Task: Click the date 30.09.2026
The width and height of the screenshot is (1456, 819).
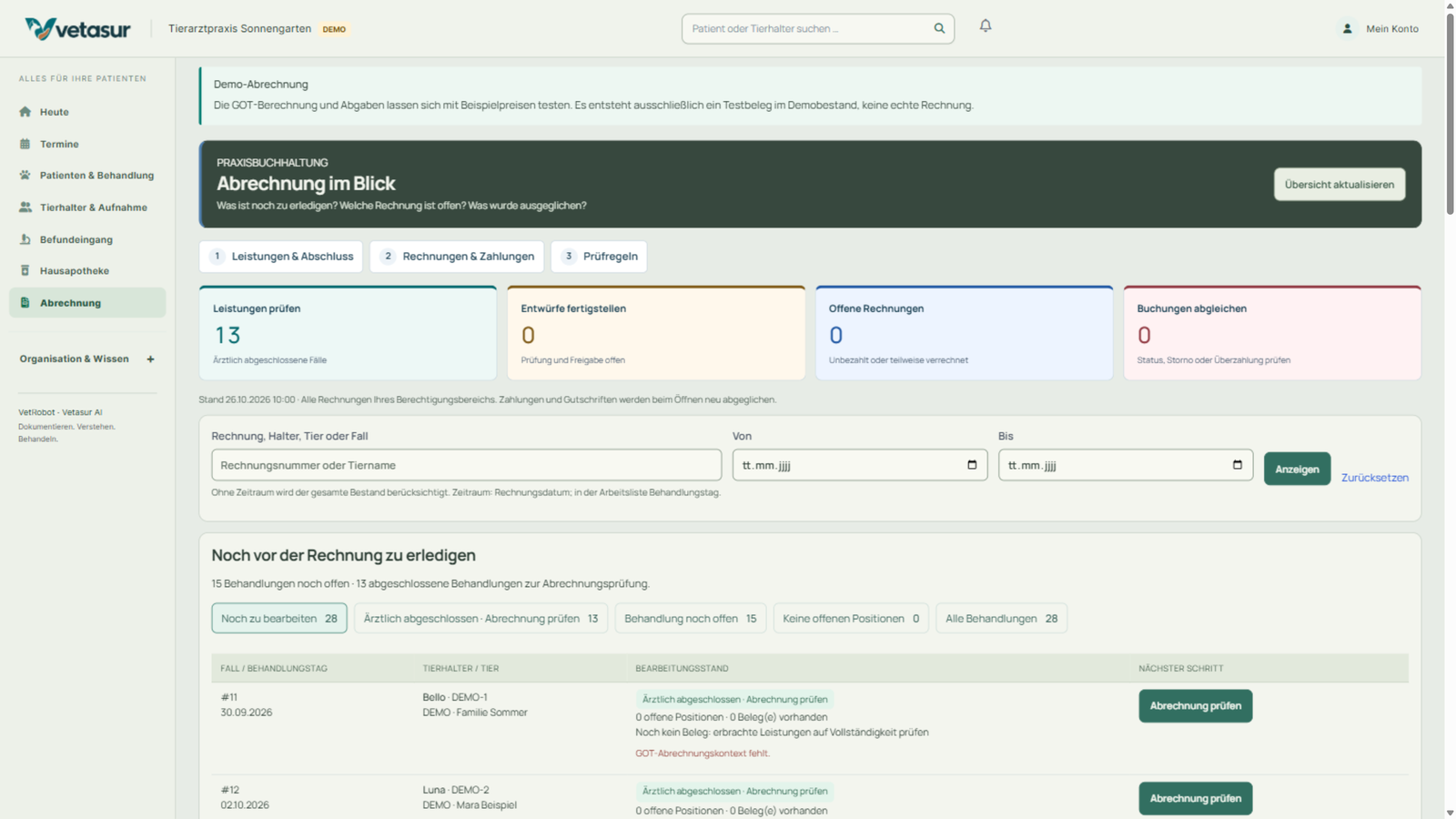Action: click(x=247, y=713)
